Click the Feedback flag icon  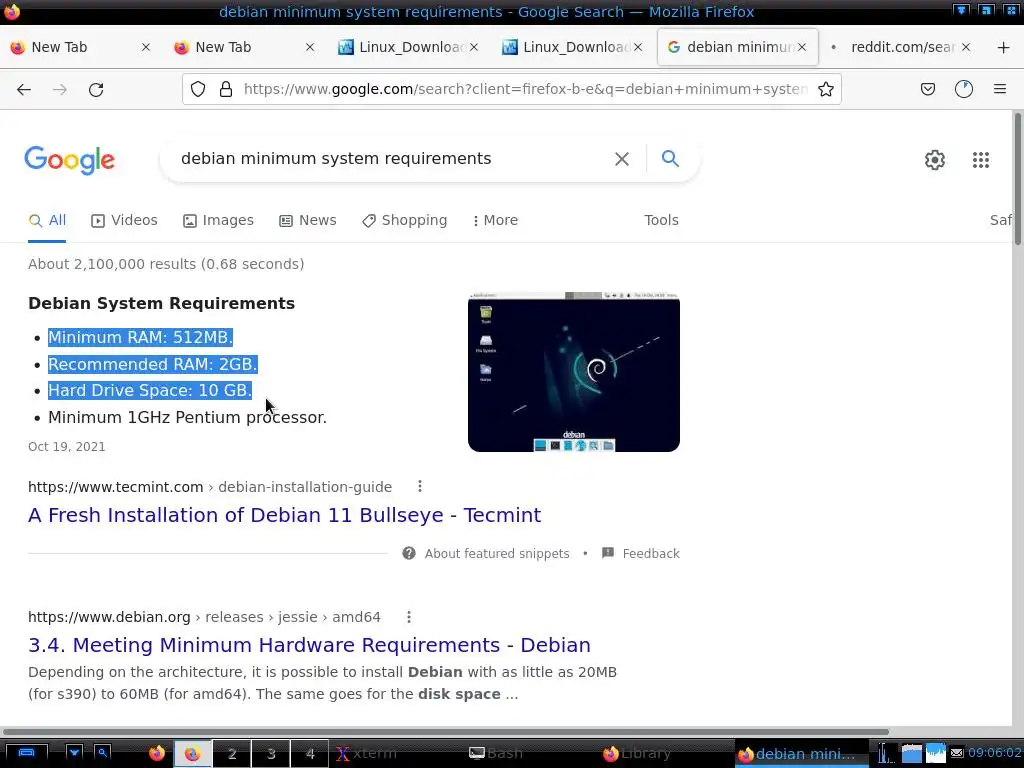coord(607,552)
